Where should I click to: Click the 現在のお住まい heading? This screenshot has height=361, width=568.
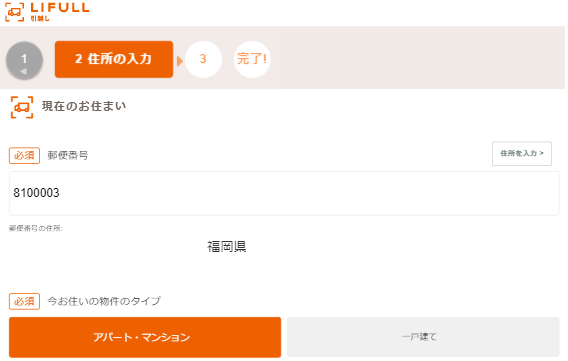click(x=84, y=106)
